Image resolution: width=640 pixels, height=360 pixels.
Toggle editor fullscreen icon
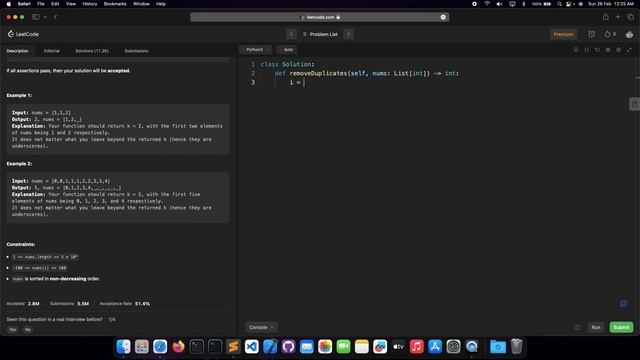point(629,50)
